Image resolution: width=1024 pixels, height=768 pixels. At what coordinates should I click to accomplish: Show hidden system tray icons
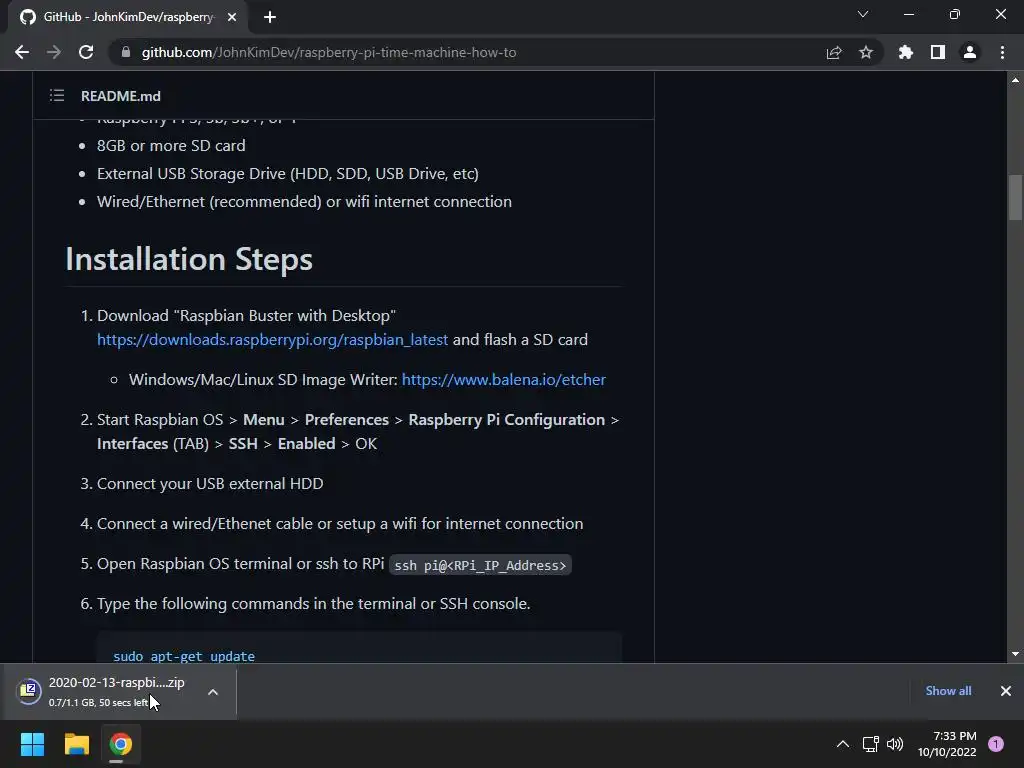(842, 744)
